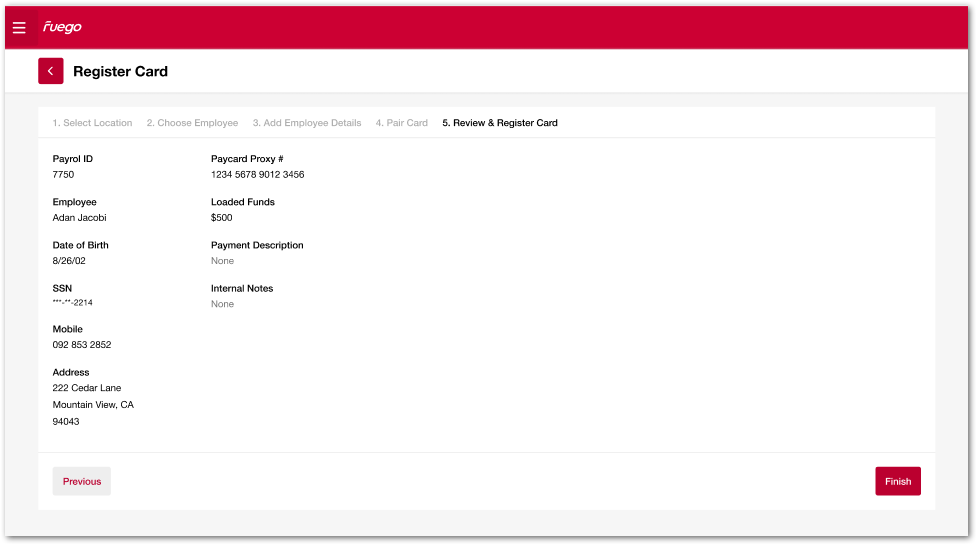Click the Employee label

tap(74, 202)
